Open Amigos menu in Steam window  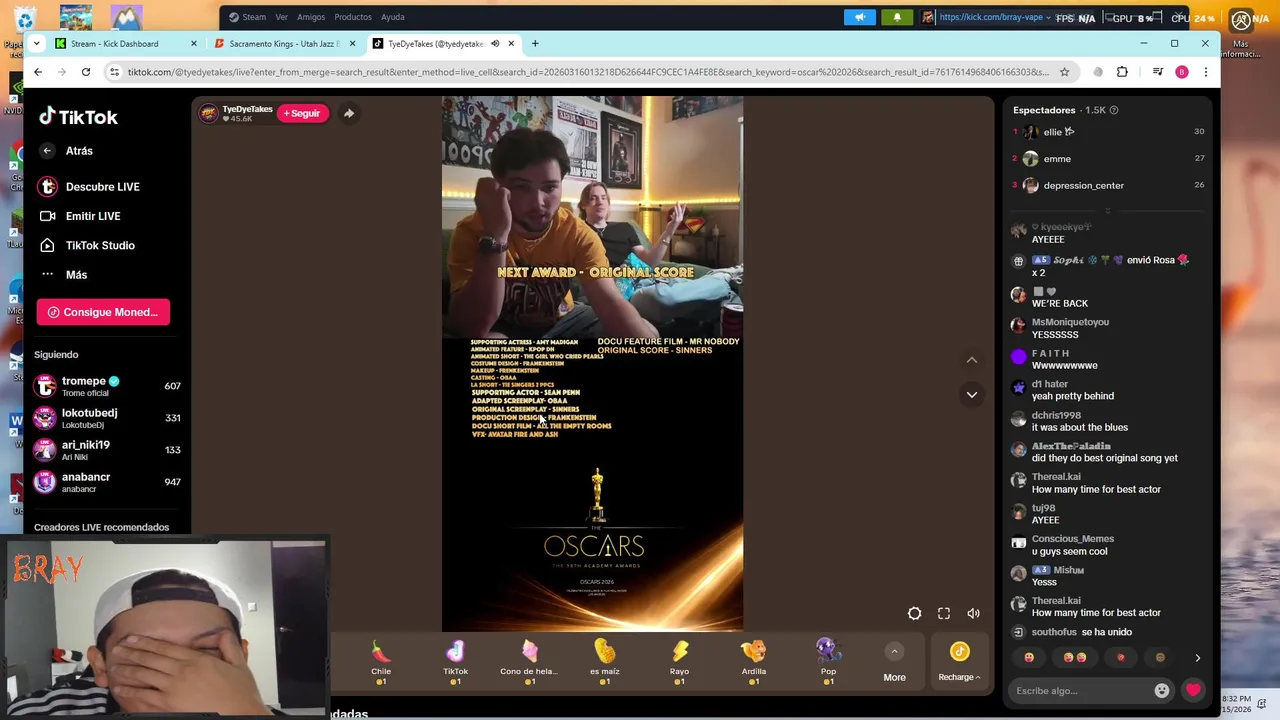pyautogui.click(x=311, y=17)
